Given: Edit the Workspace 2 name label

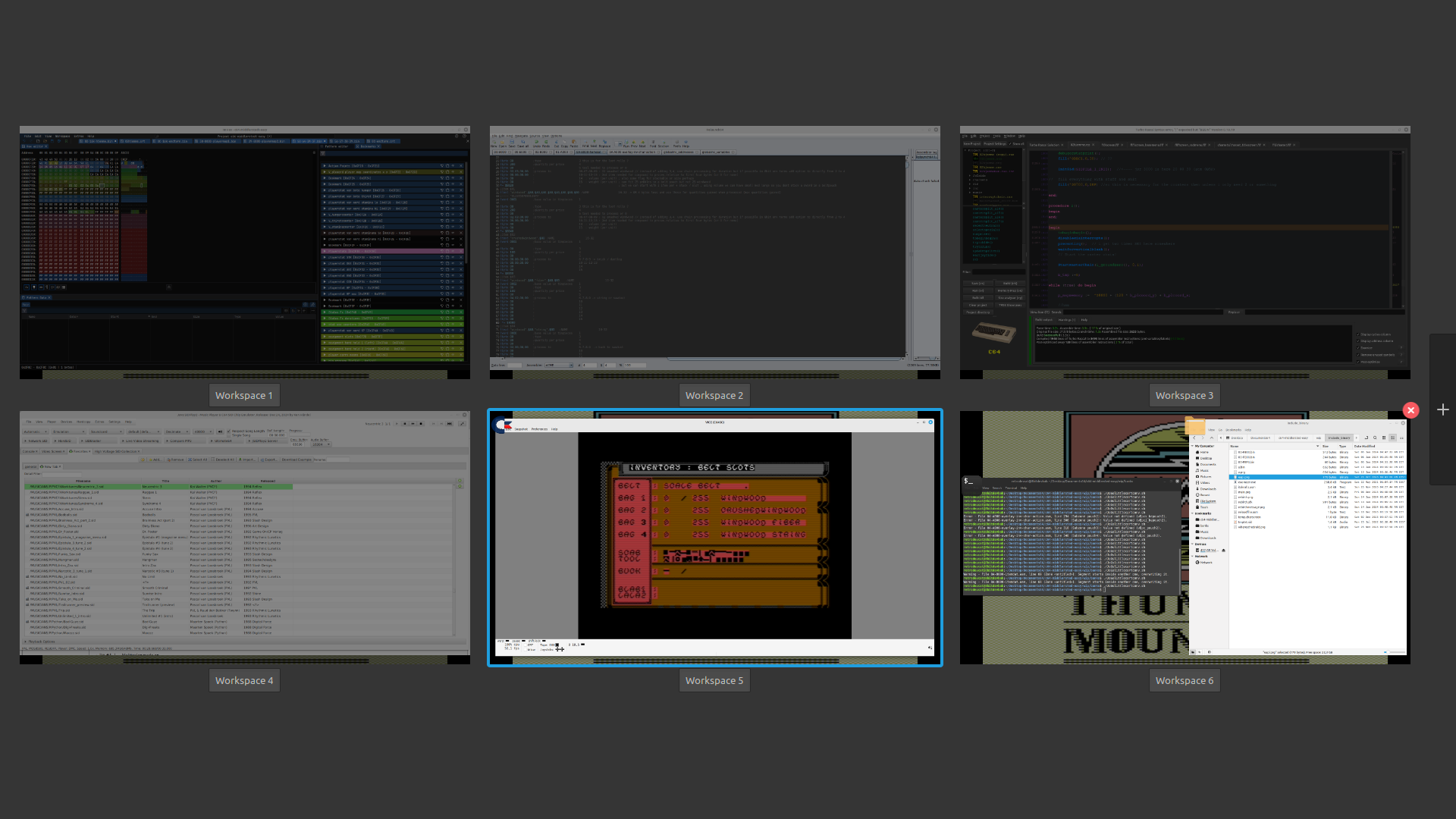Looking at the screenshot, I should 714,395.
